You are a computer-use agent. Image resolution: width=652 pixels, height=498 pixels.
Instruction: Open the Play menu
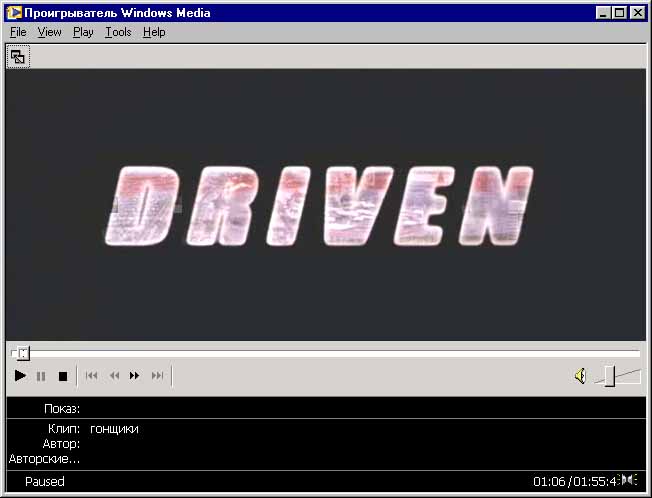[x=83, y=32]
